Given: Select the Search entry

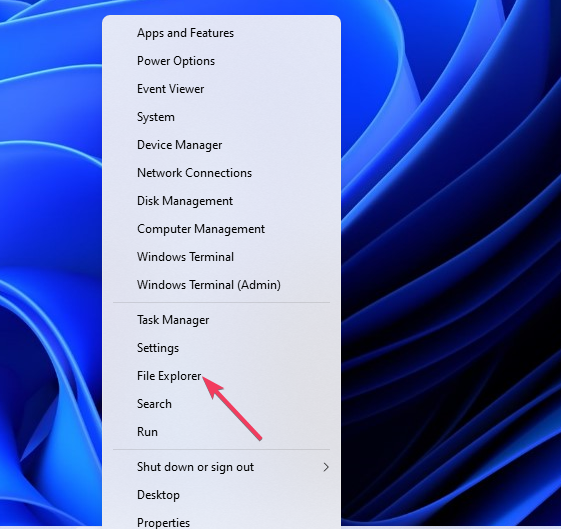Looking at the screenshot, I should point(154,404).
